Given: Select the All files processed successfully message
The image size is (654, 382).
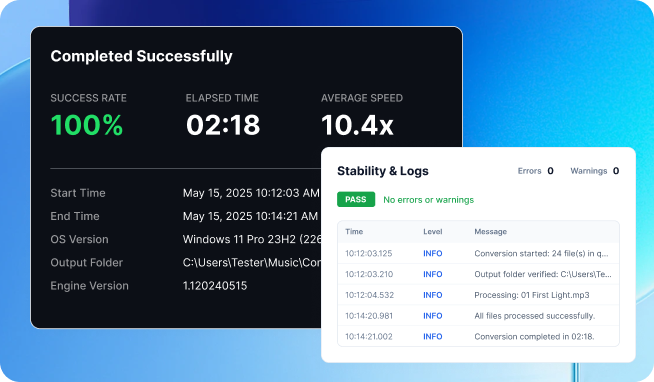Looking at the screenshot, I should (535, 316).
